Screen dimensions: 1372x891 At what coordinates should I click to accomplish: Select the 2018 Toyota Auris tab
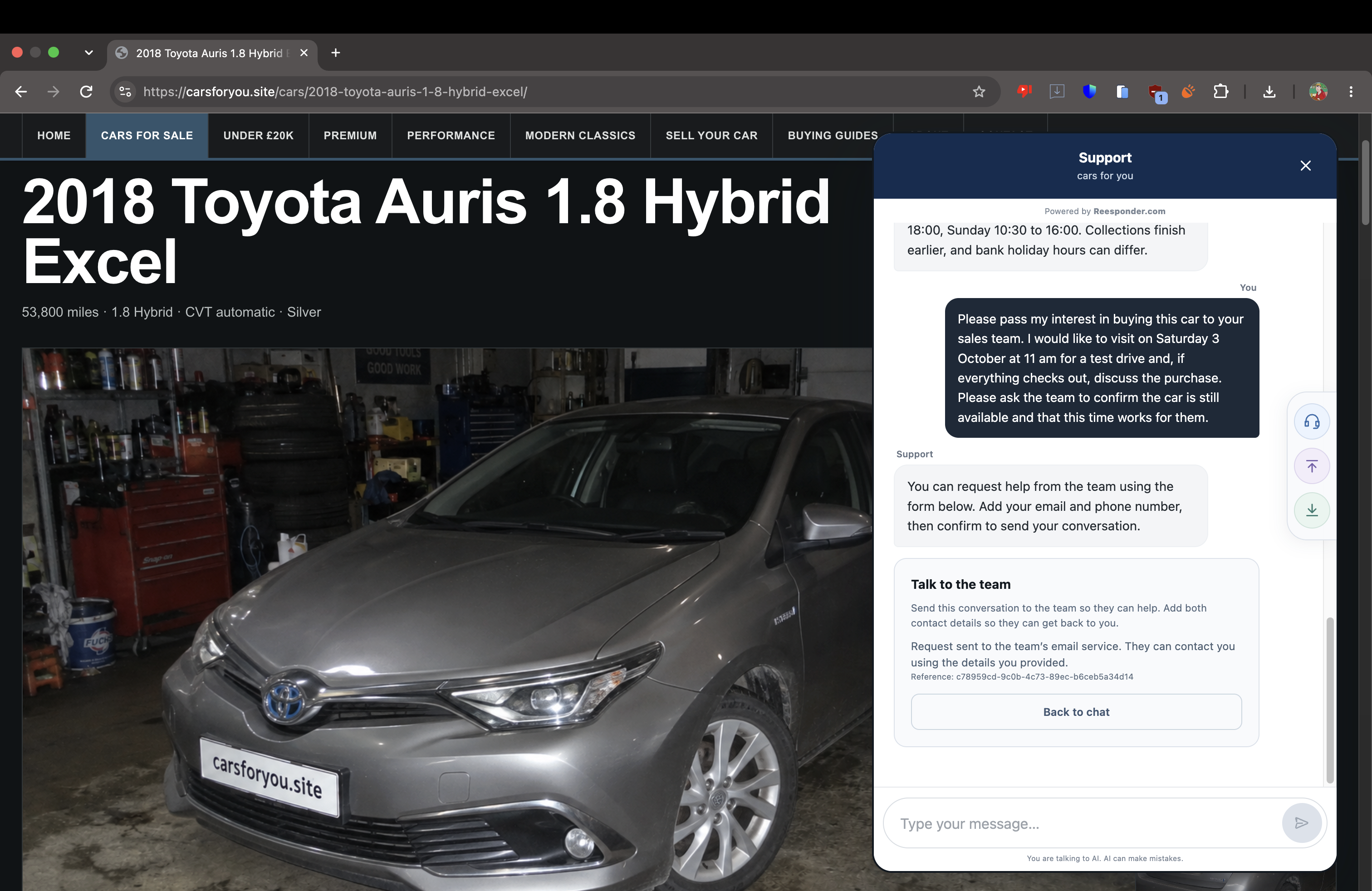tap(211, 53)
